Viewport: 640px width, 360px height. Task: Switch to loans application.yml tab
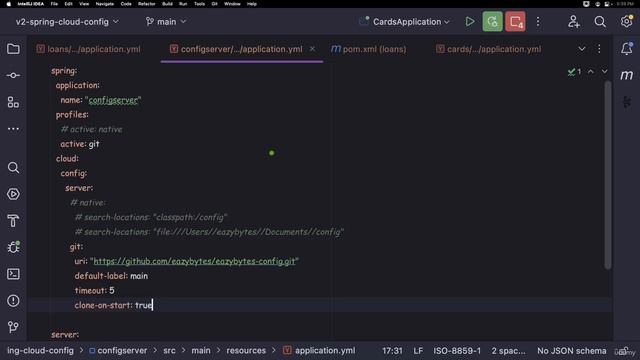89,49
